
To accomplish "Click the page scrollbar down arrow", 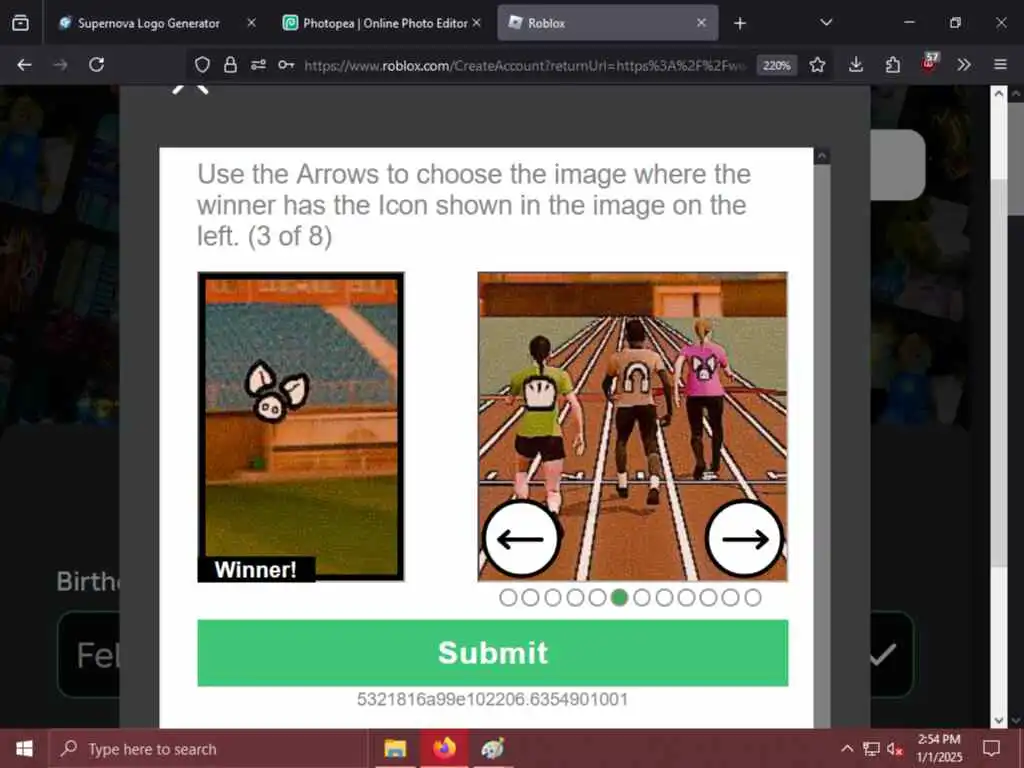I will [999, 720].
